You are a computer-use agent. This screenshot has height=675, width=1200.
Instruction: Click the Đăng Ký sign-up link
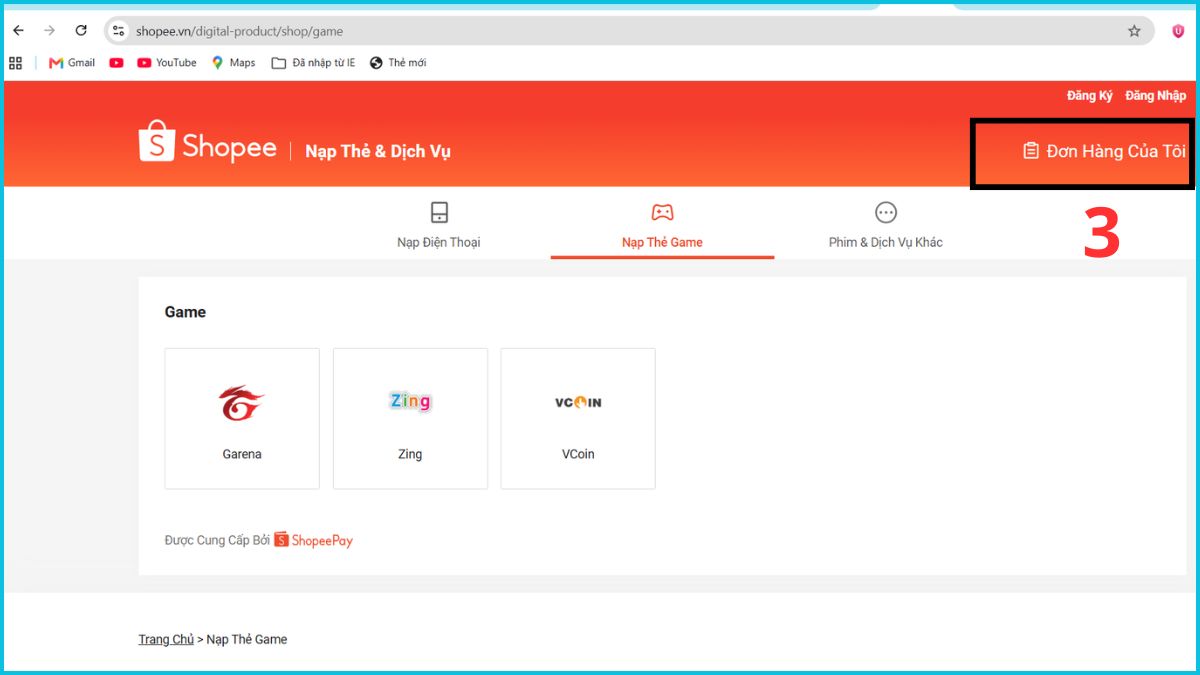pos(1089,96)
